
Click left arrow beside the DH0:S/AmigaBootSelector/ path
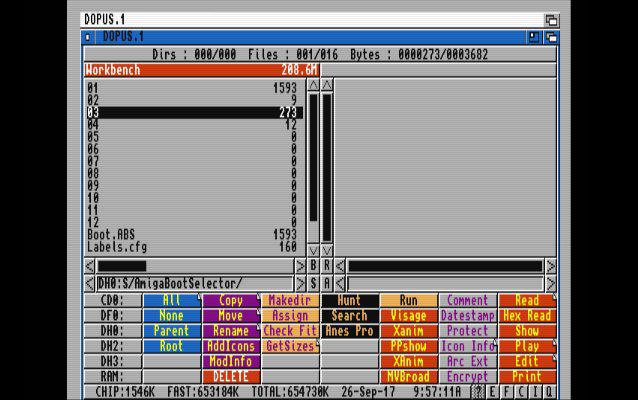point(90,284)
